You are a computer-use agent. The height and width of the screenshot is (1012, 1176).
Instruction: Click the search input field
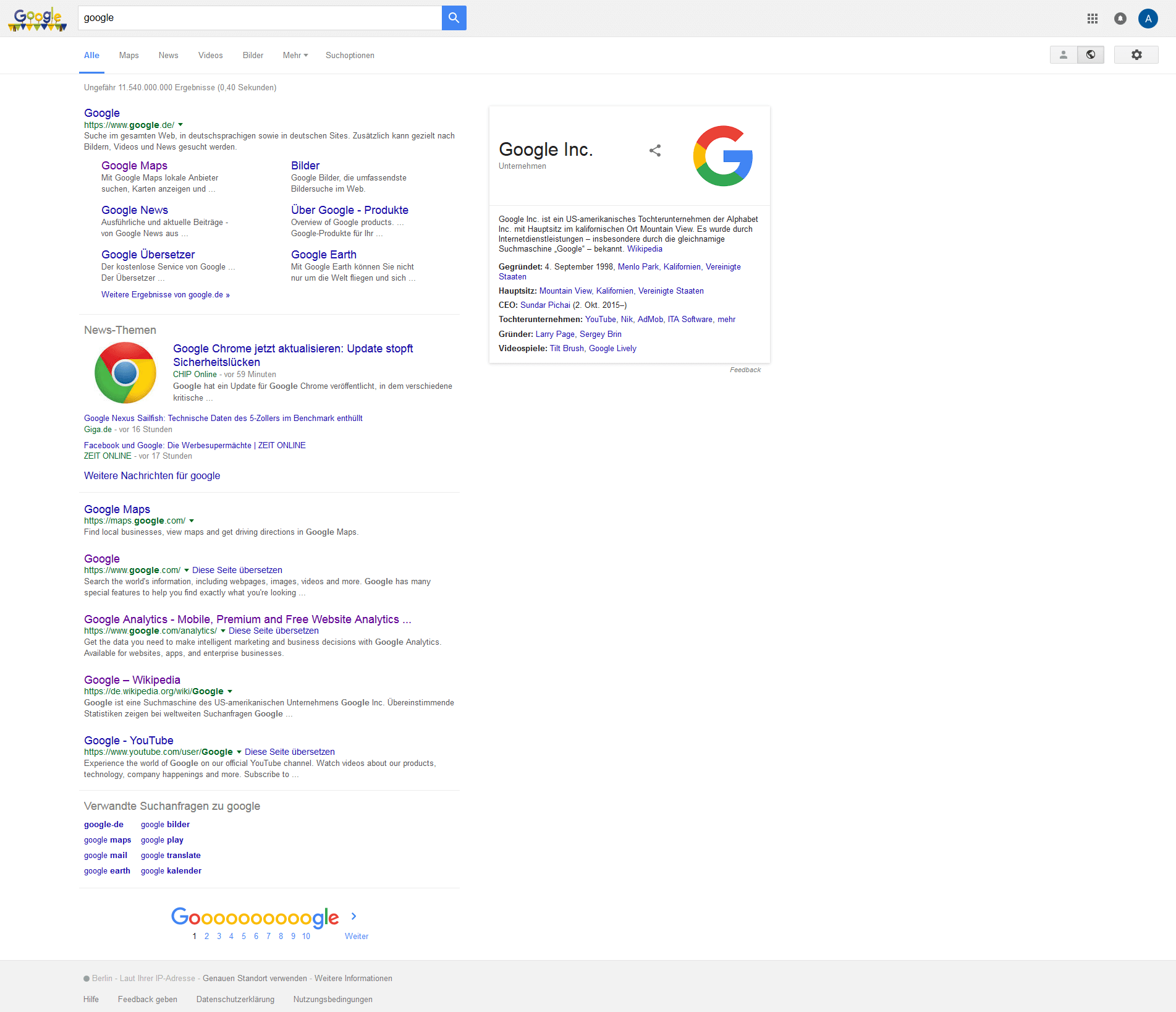[x=260, y=18]
